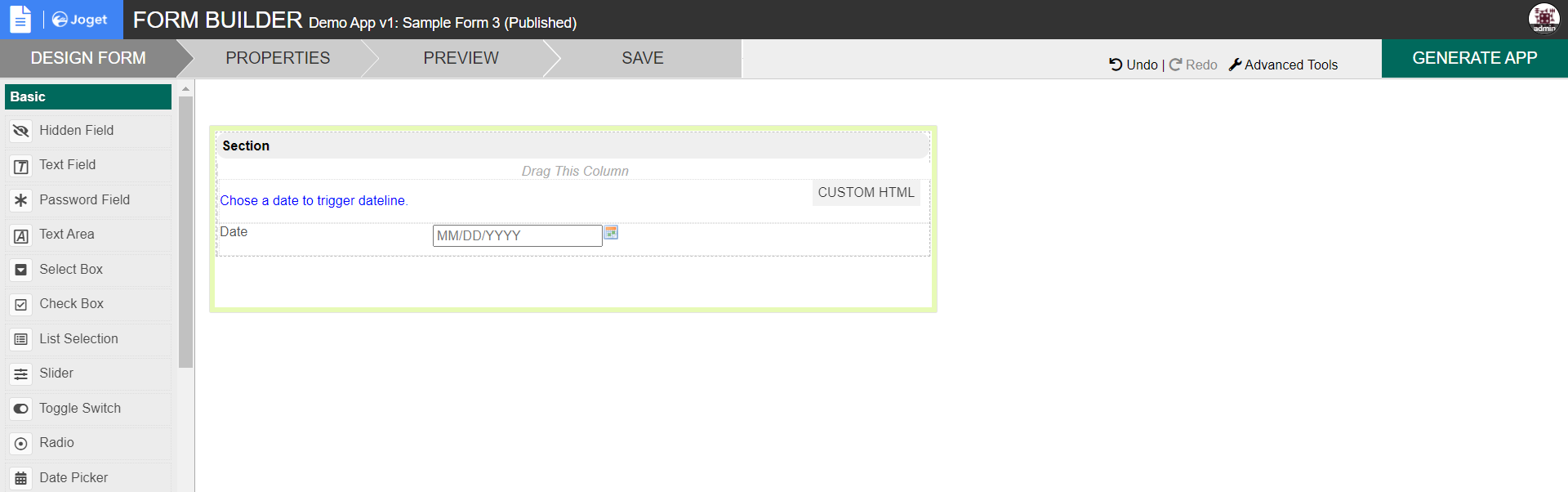
Task: Click the Check Box palette icon
Action: coord(21,305)
